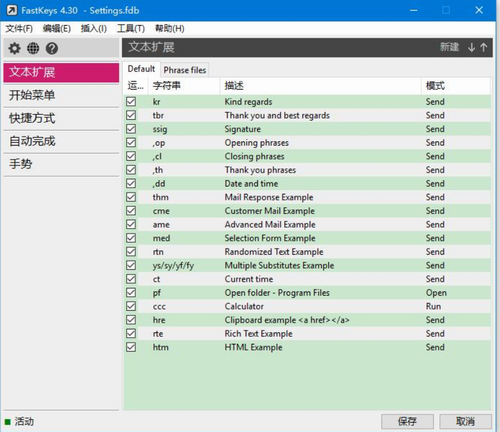Toggle the 'ssig' Signature checkbox

coord(131,129)
